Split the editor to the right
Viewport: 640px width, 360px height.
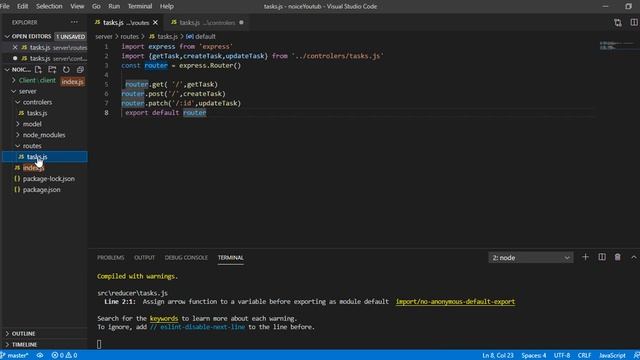(634, 22)
